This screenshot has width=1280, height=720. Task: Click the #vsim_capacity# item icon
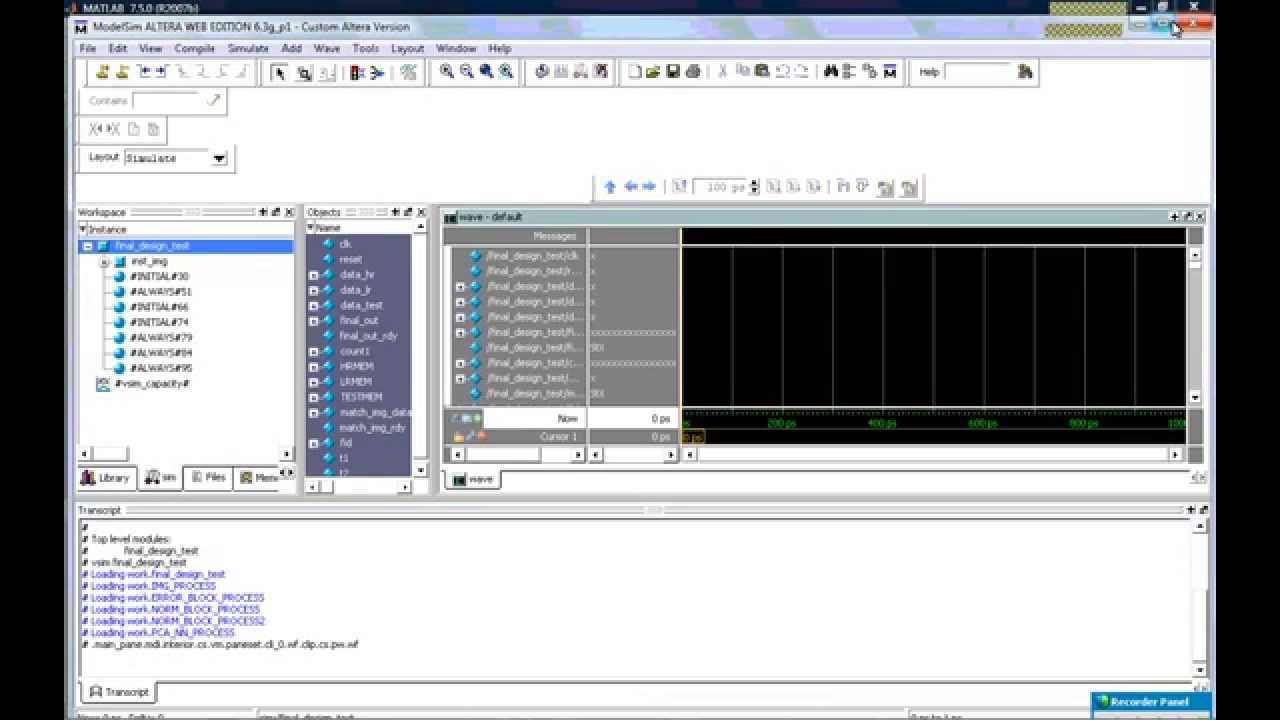(x=102, y=384)
